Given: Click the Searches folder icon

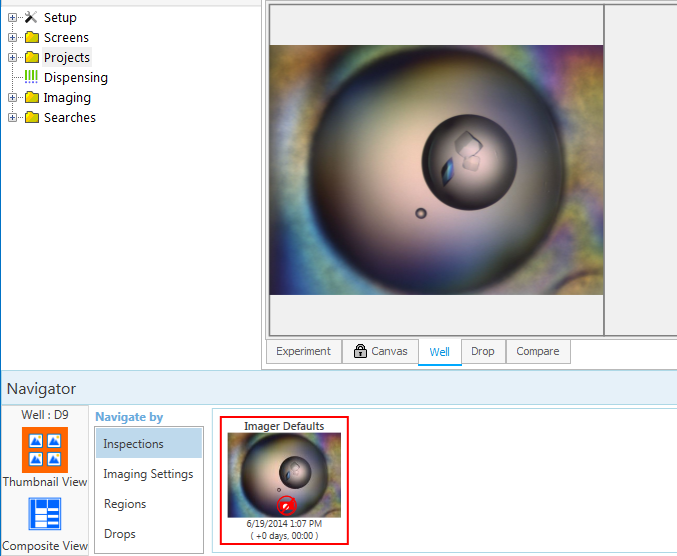Looking at the screenshot, I should click(x=32, y=117).
